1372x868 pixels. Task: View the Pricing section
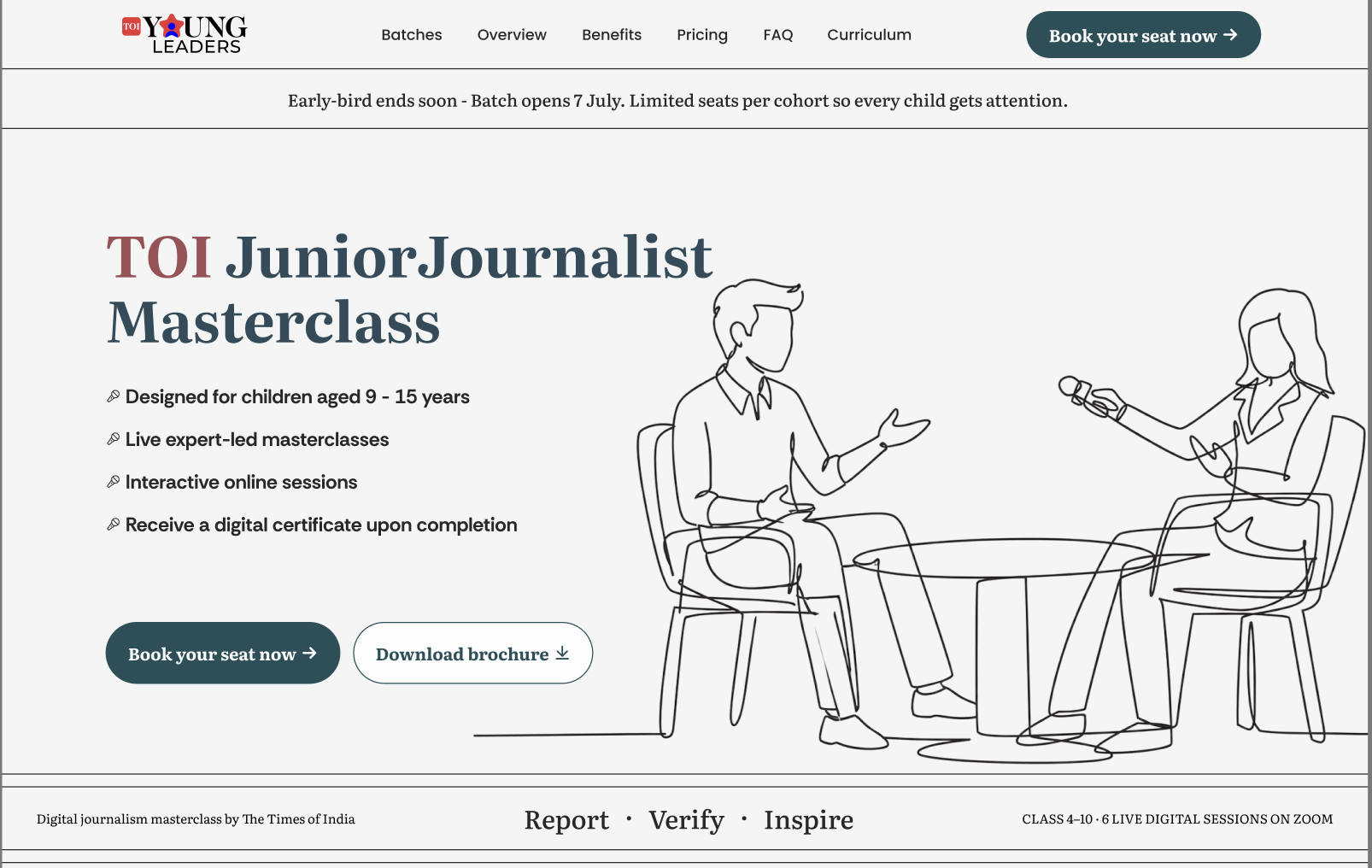point(702,35)
